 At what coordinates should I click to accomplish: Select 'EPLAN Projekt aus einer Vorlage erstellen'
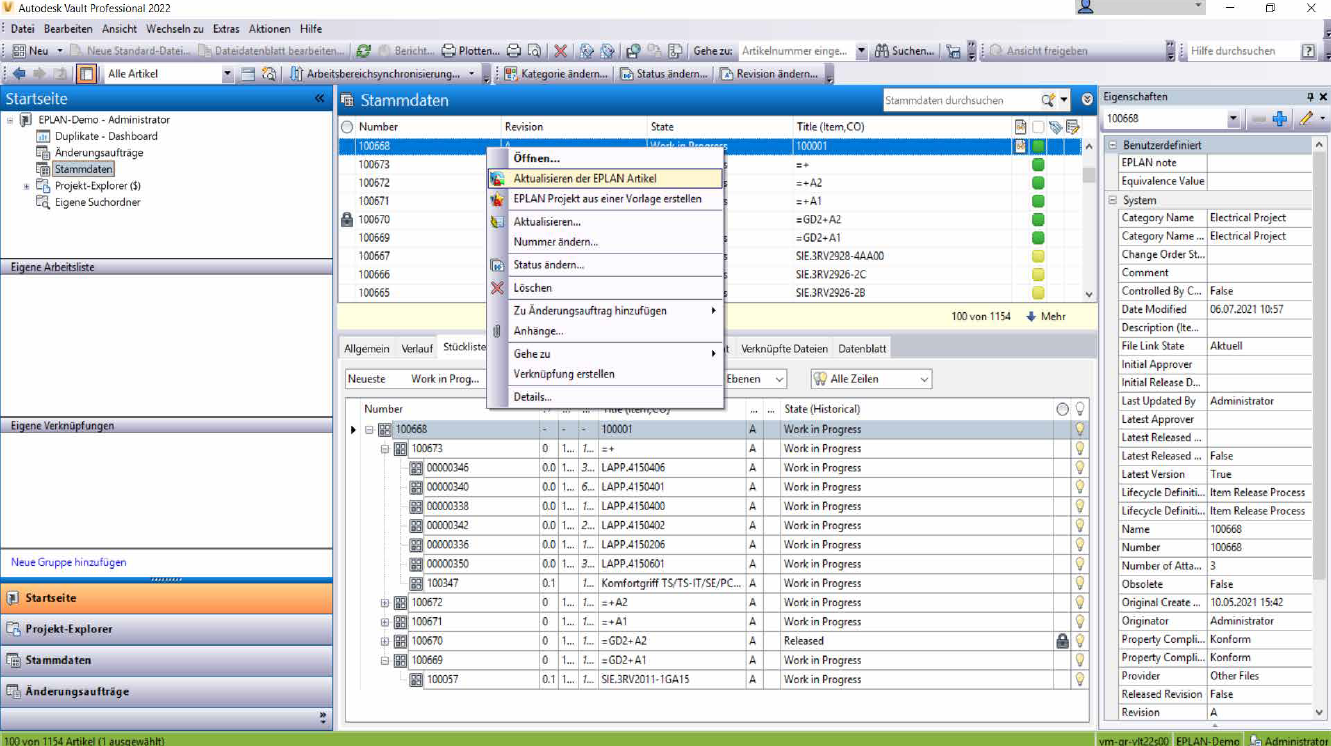(x=604, y=199)
